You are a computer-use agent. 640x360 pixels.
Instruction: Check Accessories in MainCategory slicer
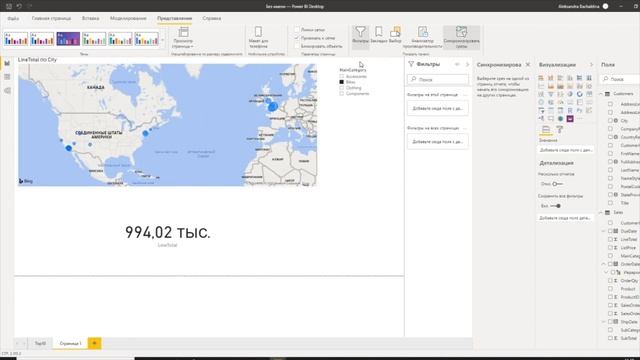tap(342, 76)
